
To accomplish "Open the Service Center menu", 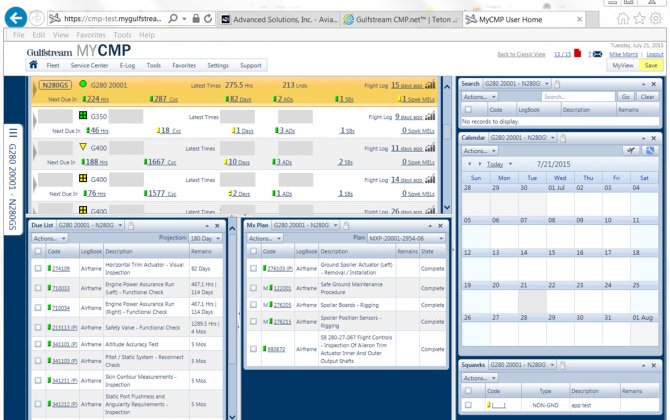I will point(89,65).
